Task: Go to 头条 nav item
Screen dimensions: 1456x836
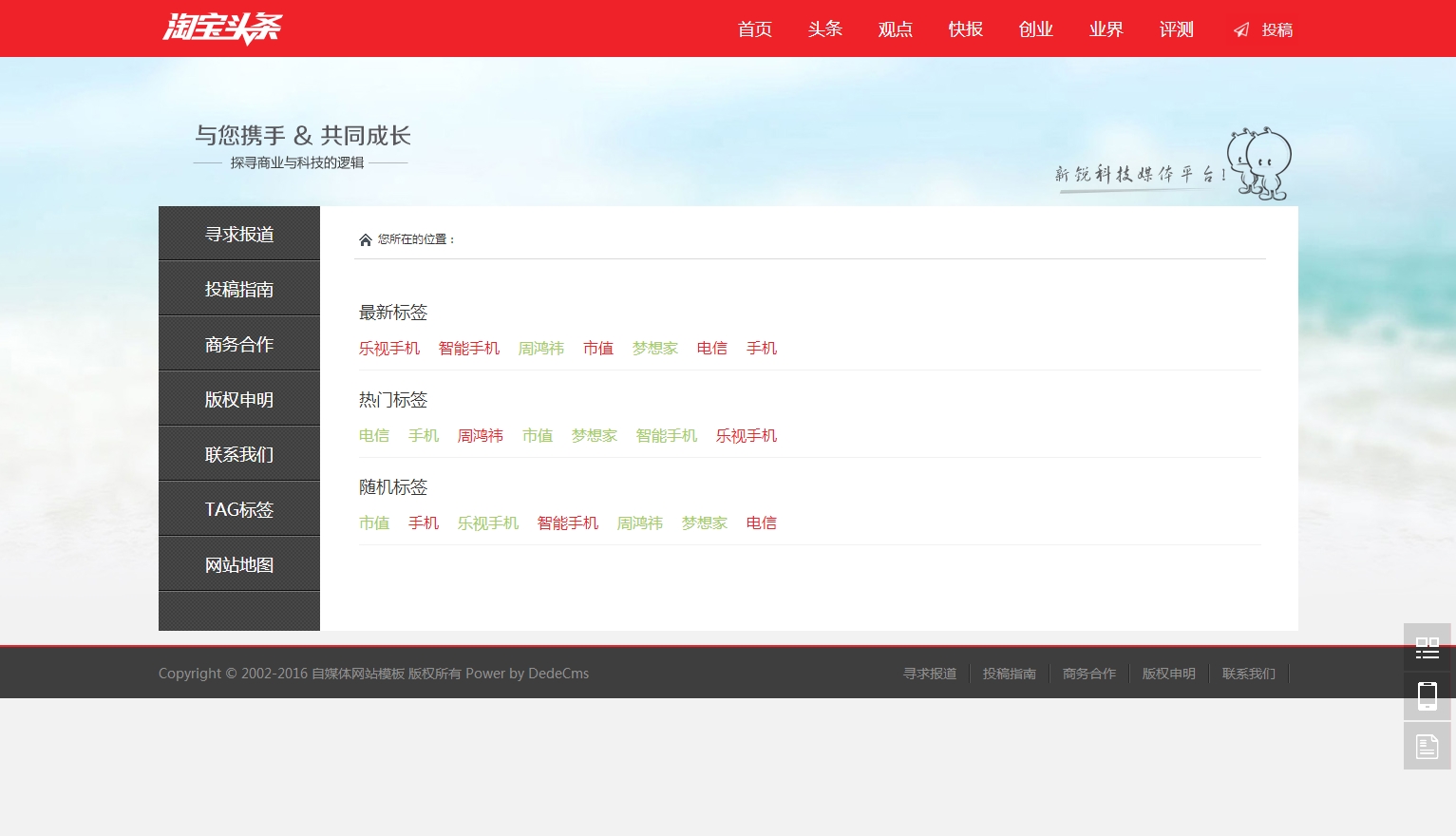Action: (x=825, y=29)
